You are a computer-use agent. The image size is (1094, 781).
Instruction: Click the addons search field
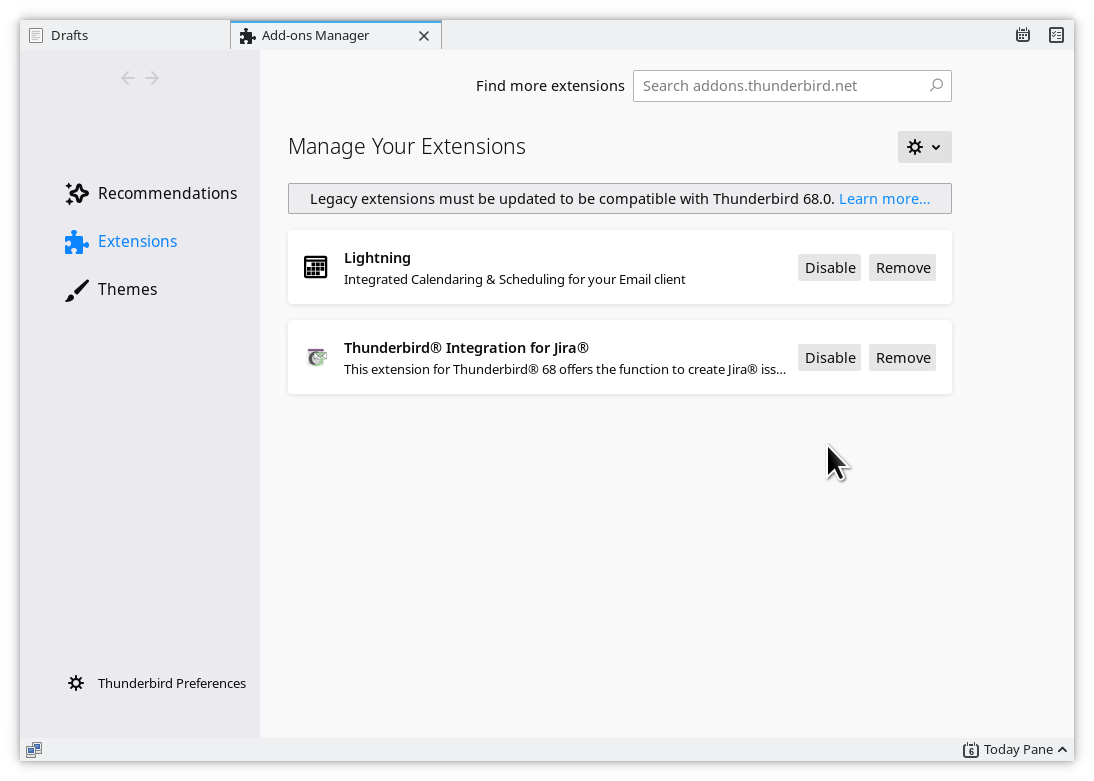click(780, 86)
